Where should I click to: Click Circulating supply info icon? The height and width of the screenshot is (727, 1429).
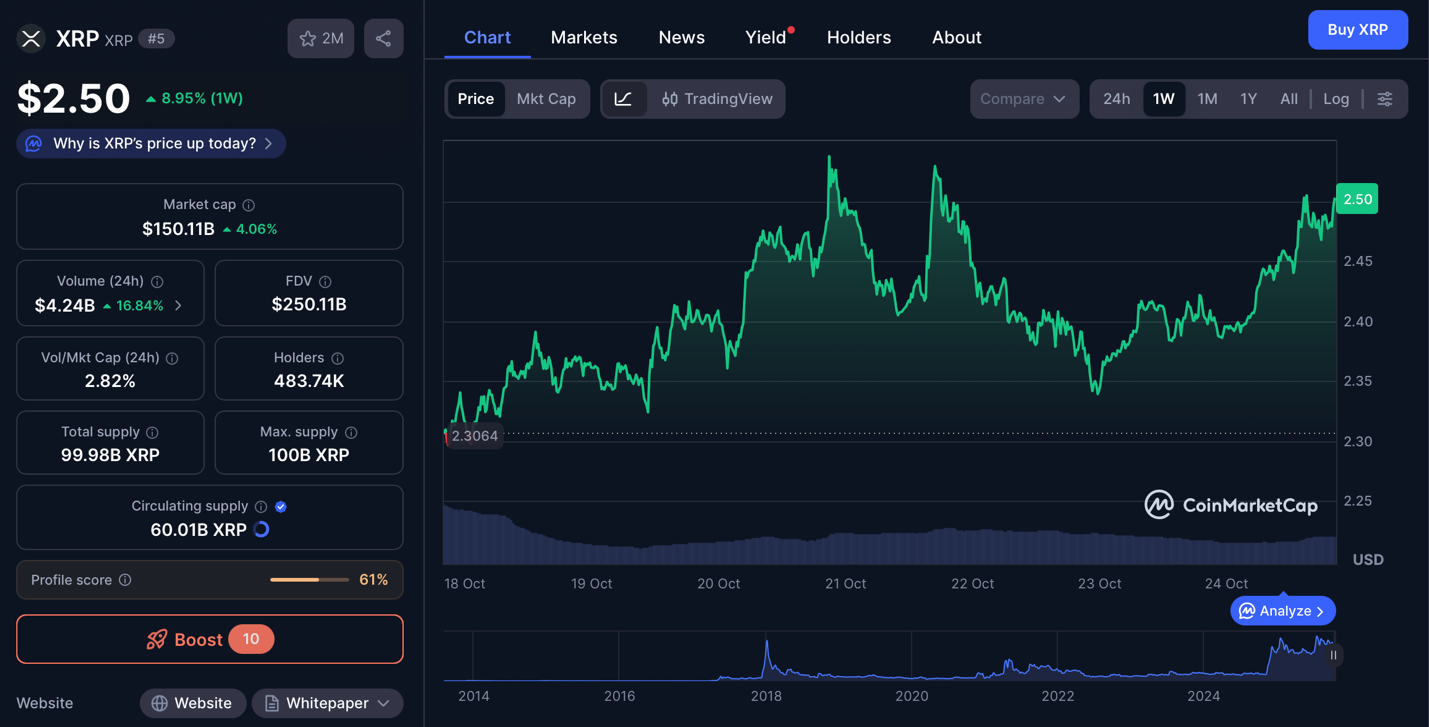click(x=261, y=507)
